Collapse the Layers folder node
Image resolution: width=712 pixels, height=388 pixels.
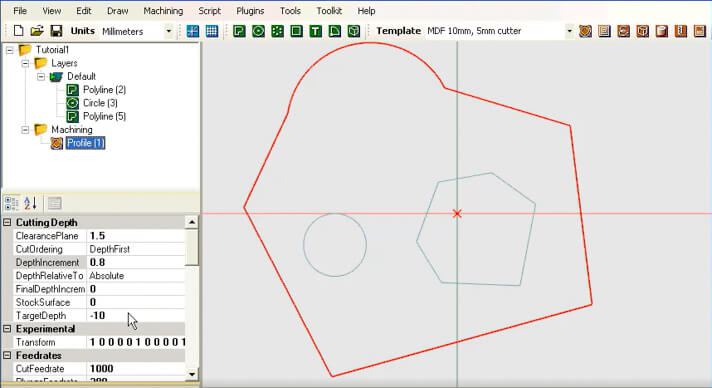tap(25, 63)
